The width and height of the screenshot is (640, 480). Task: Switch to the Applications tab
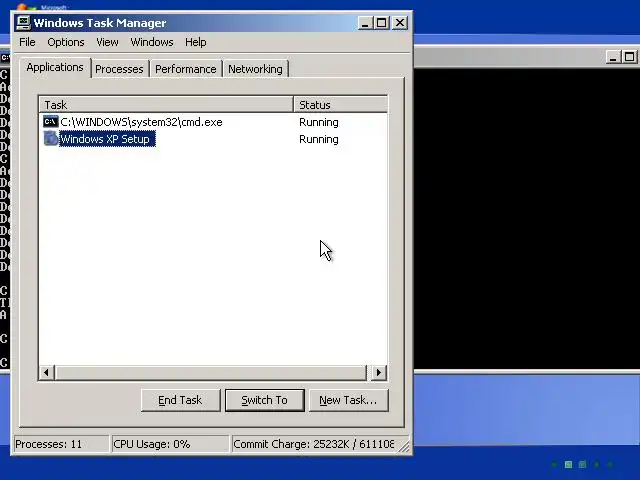pyautogui.click(x=55, y=67)
